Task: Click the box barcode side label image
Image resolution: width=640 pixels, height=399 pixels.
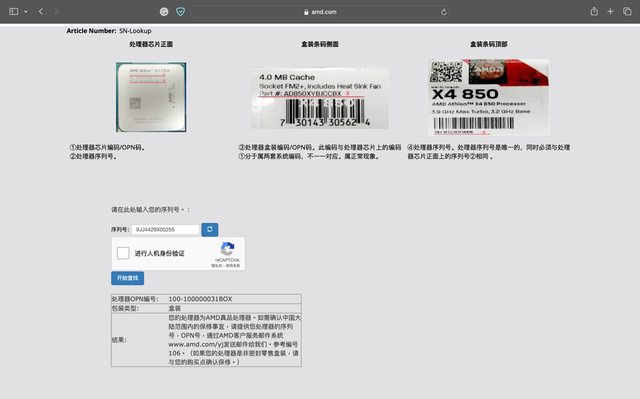Action: point(320,97)
